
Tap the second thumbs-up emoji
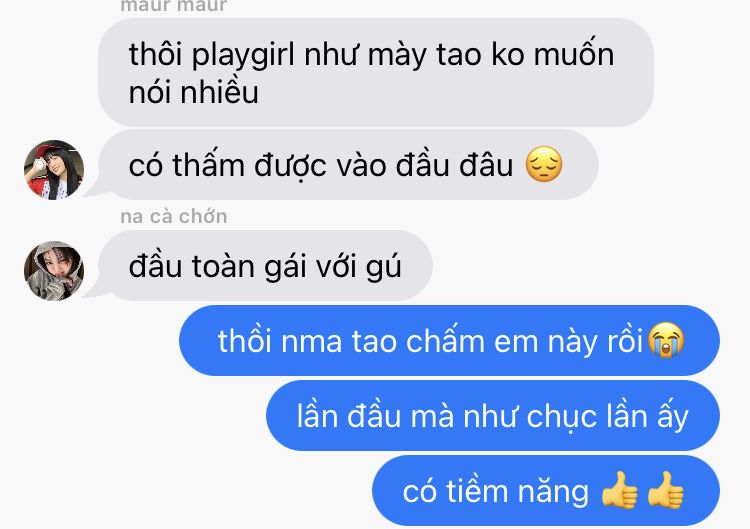pyautogui.click(x=665, y=490)
